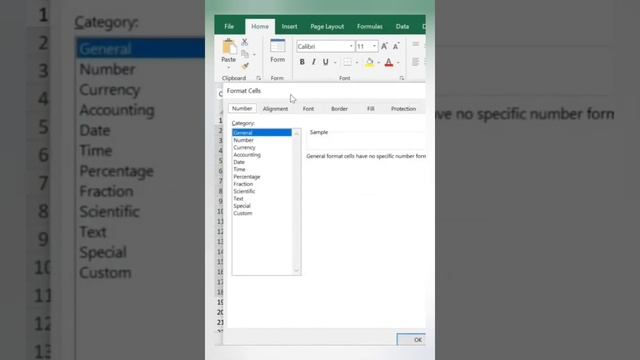
Task: Toggle Underline formatting
Action: (x=325, y=62)
